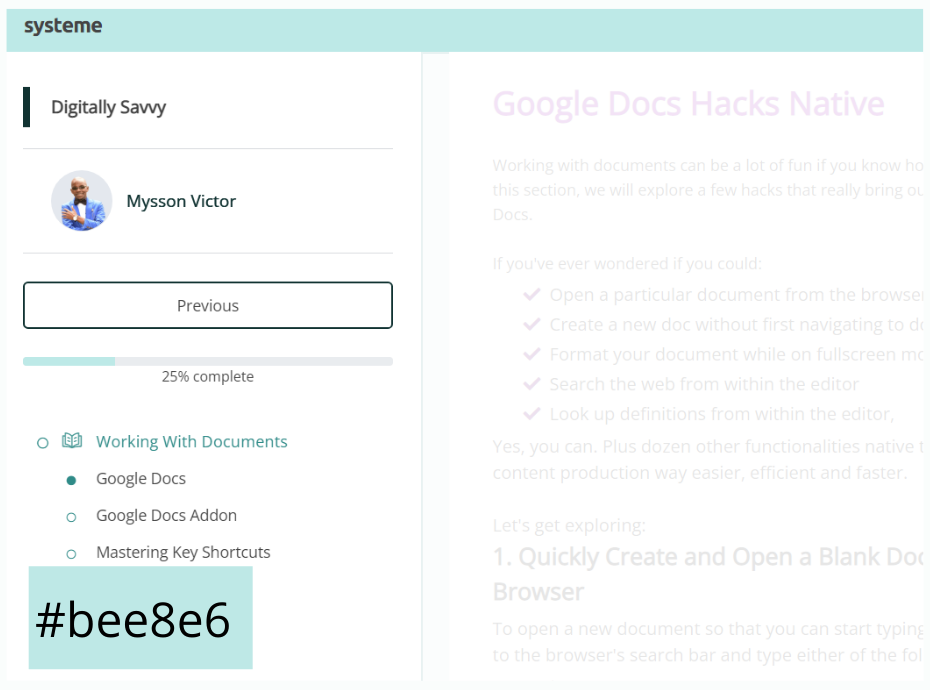930x690 pixels.
Task: Open the Google Docs Addon lesson
Action: 167,516
